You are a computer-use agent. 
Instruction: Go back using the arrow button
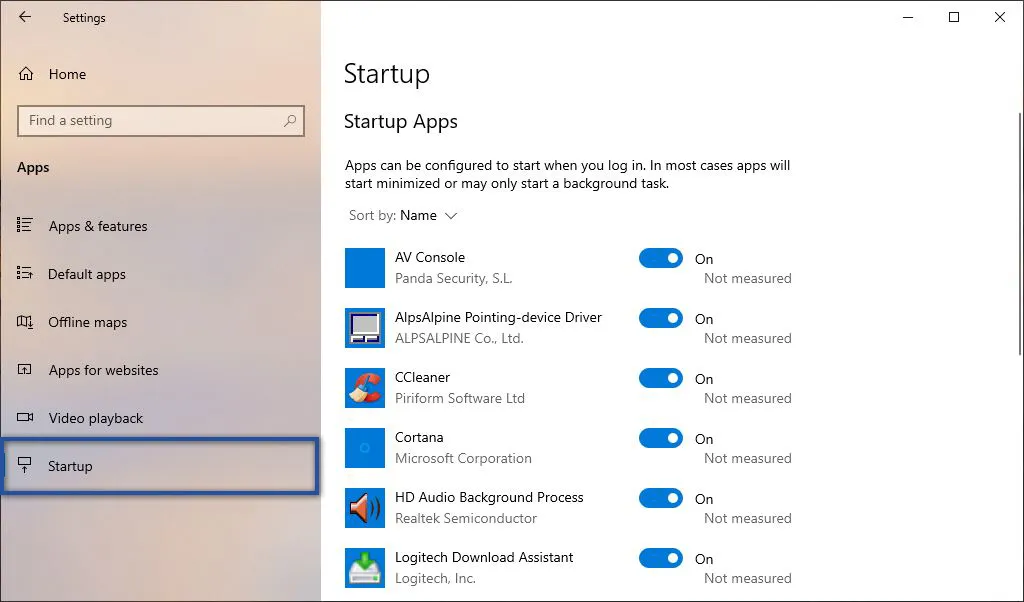click(24, 17)
